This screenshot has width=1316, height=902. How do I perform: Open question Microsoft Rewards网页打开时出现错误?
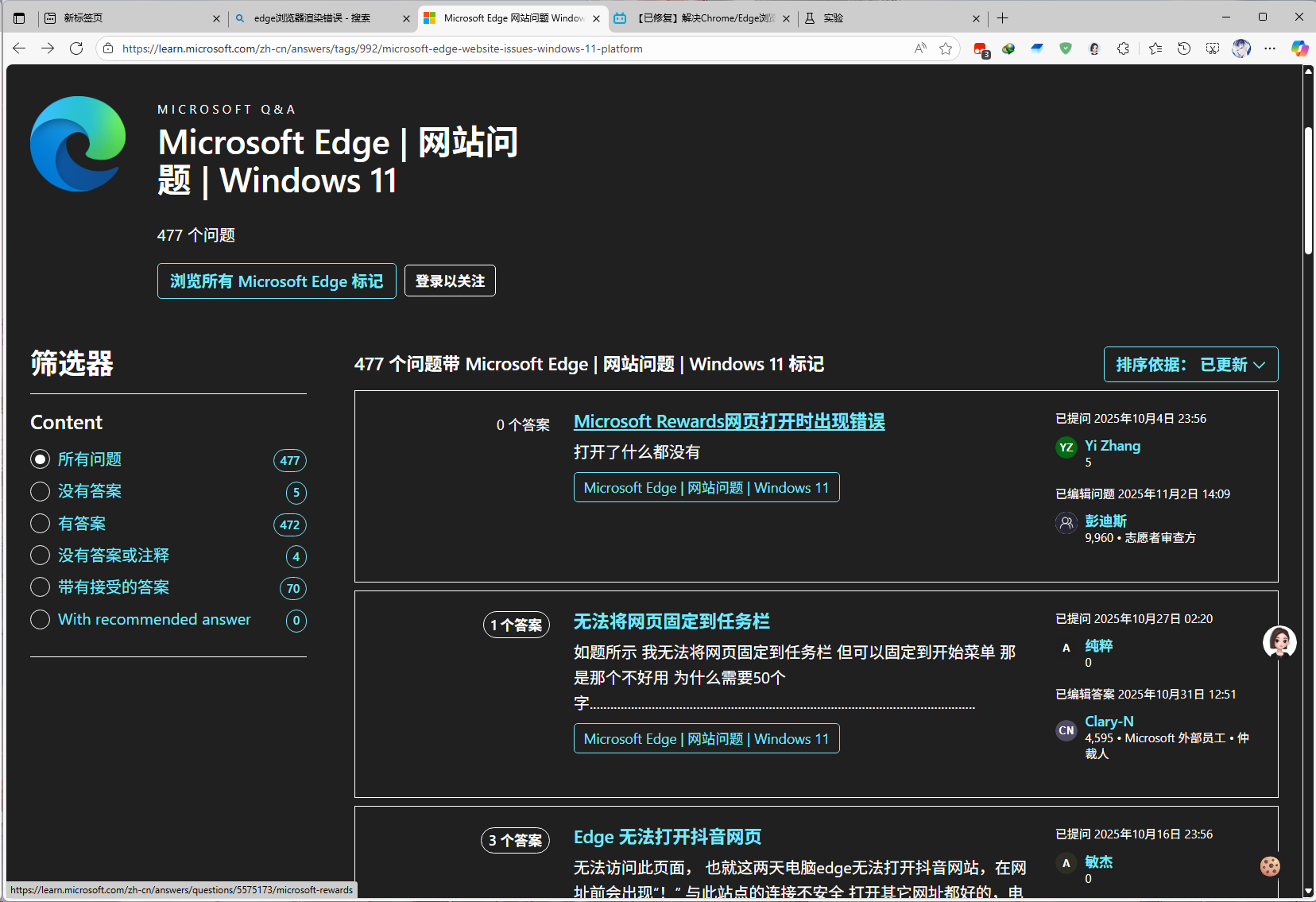(729, 421)
